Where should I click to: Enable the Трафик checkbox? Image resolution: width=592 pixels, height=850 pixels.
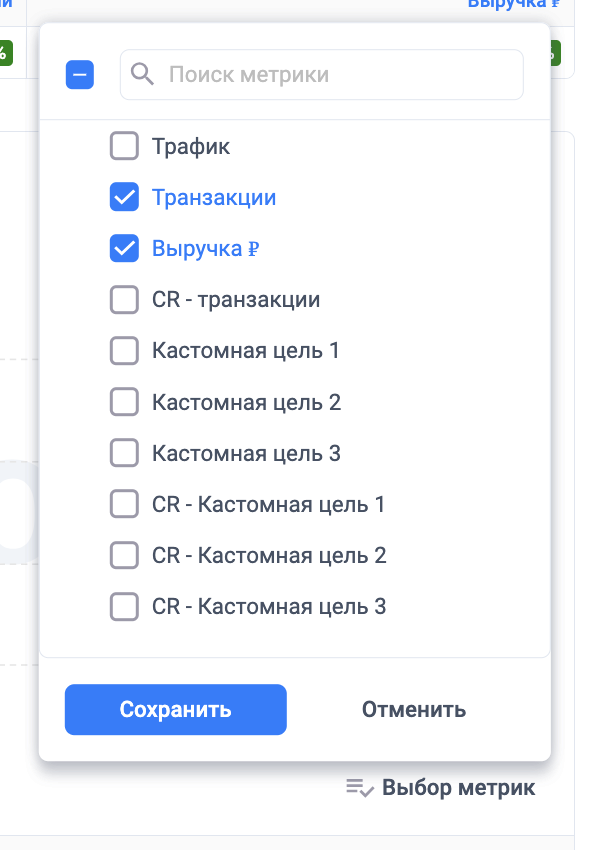coord(124,146)
